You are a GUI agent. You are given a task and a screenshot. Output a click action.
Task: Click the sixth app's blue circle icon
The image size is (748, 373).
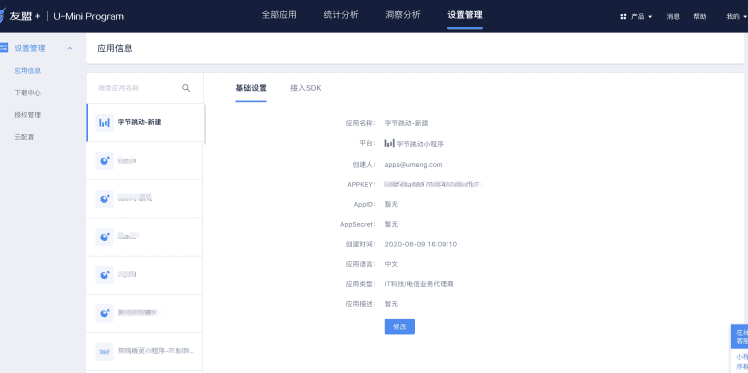[104, 313]
